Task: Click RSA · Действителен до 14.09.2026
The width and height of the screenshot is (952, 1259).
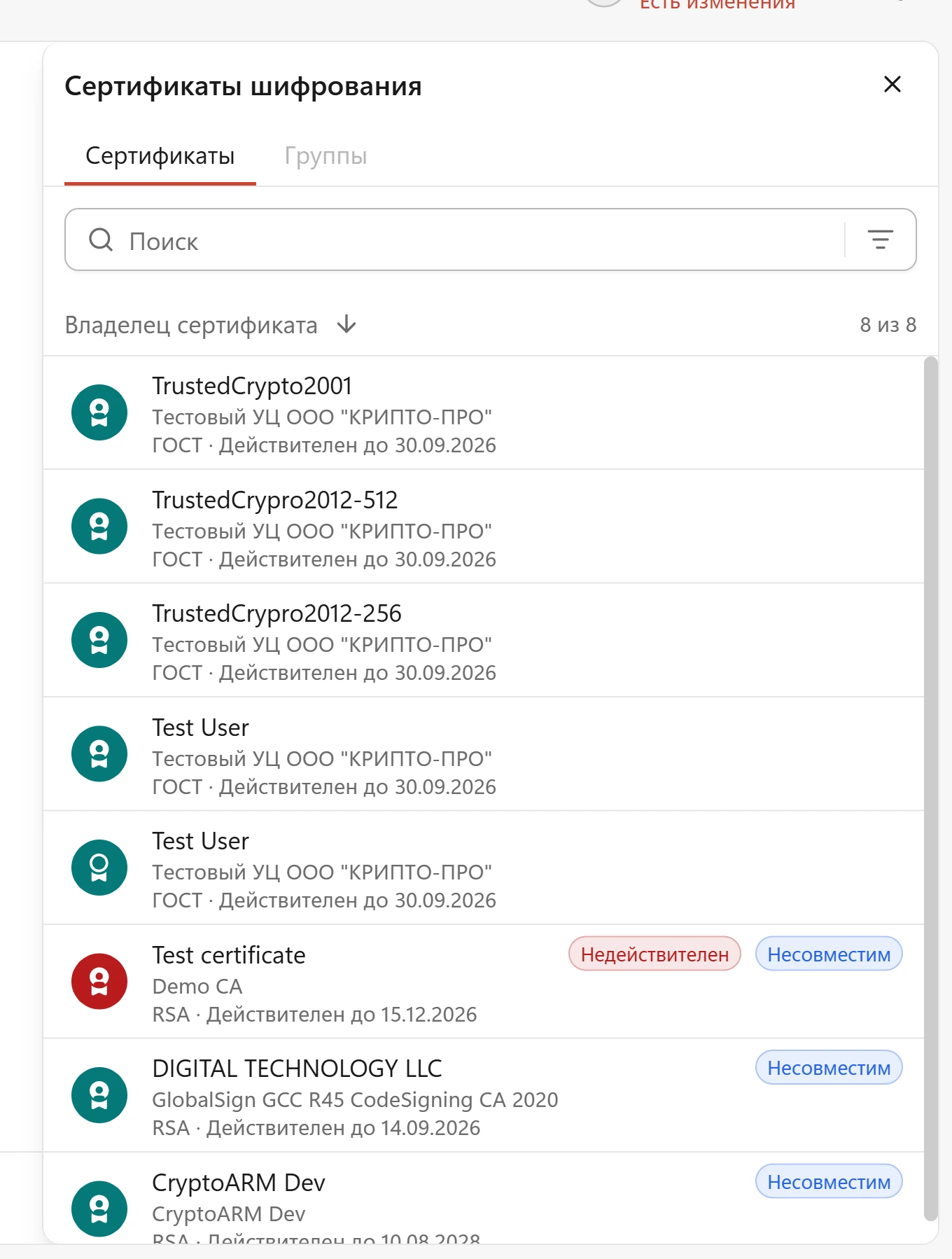Action: (316, 1128)
